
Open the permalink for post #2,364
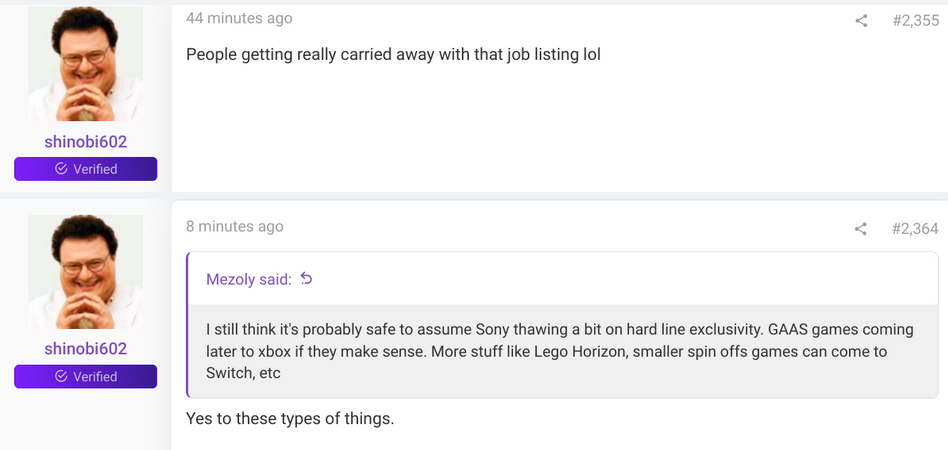pos(915,229)
